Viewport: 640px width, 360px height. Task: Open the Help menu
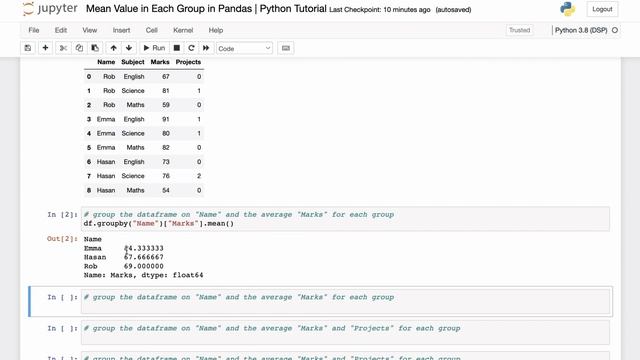(x=216, y=30)
